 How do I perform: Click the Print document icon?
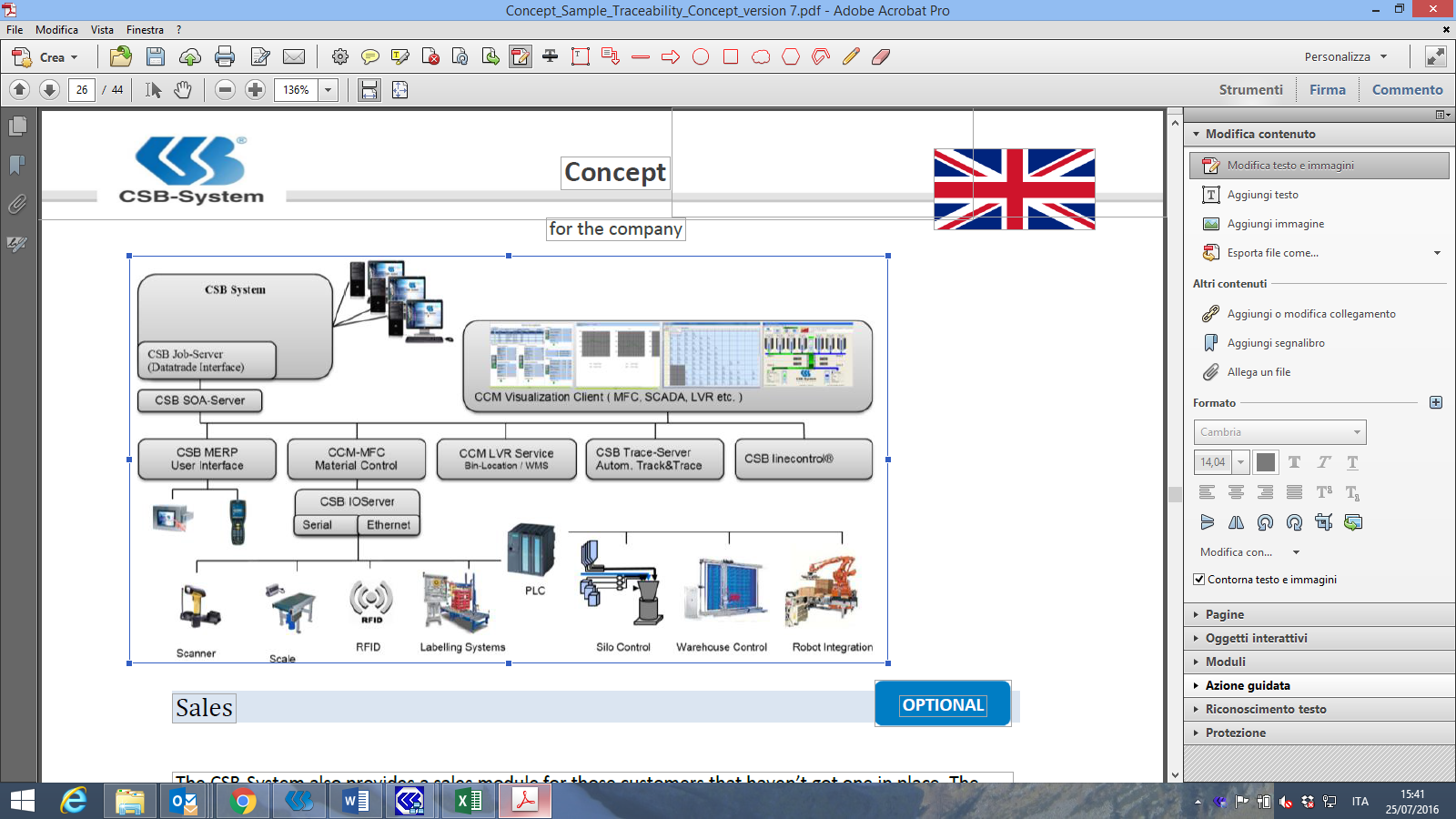pos(225,56)
